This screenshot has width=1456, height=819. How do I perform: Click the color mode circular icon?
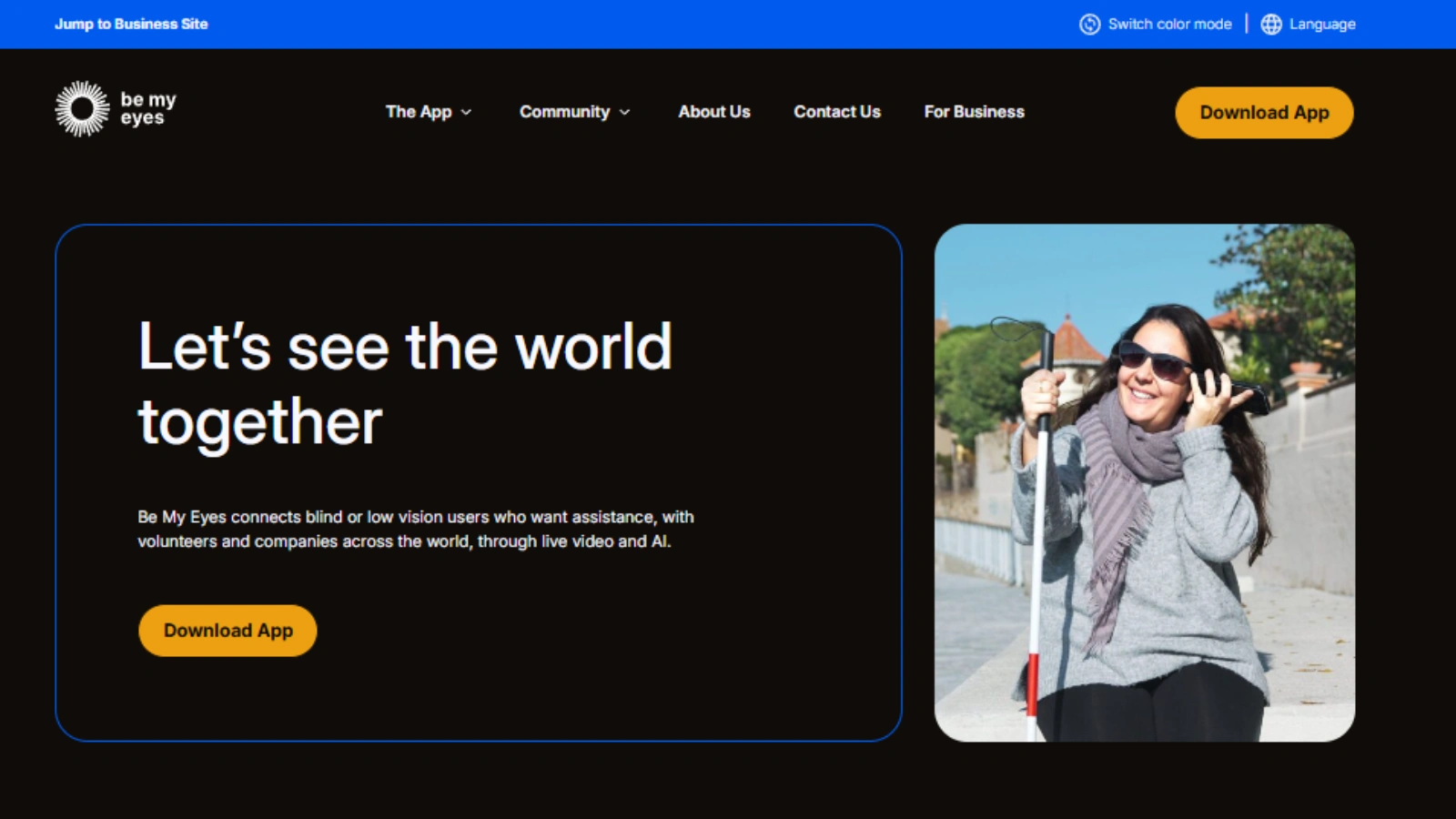[1089, 25]
